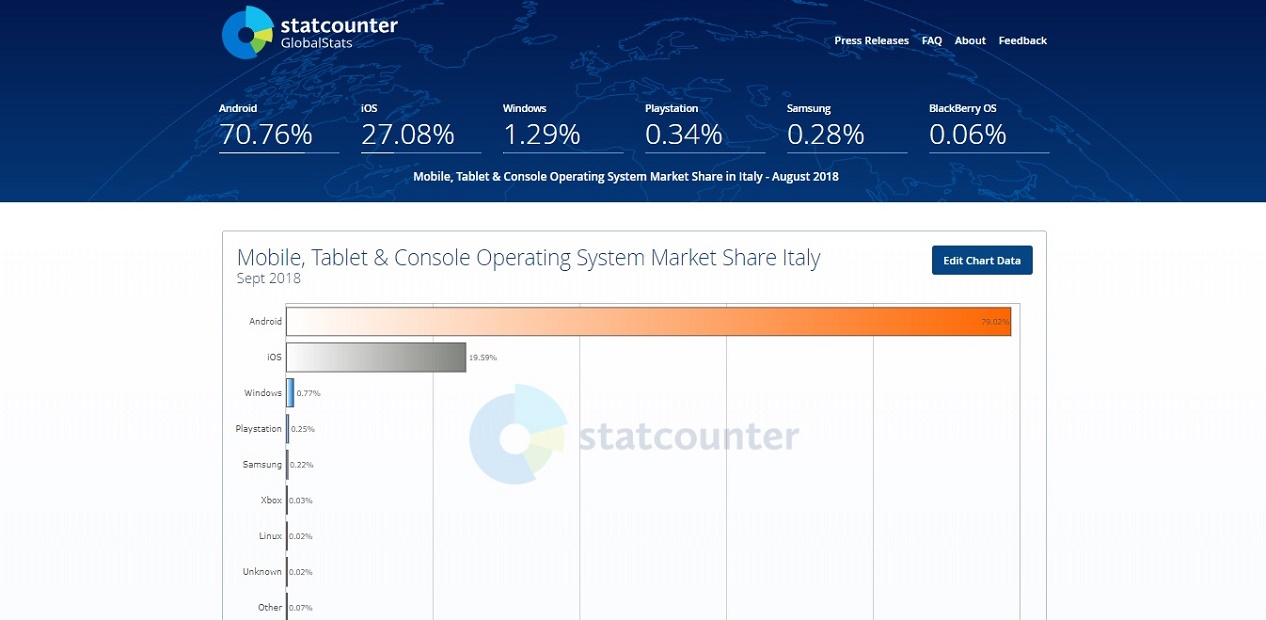Click the Windows axis label in chart
Image resolution: width=1266 pixels, height=620 pixels.
point(263,393)
